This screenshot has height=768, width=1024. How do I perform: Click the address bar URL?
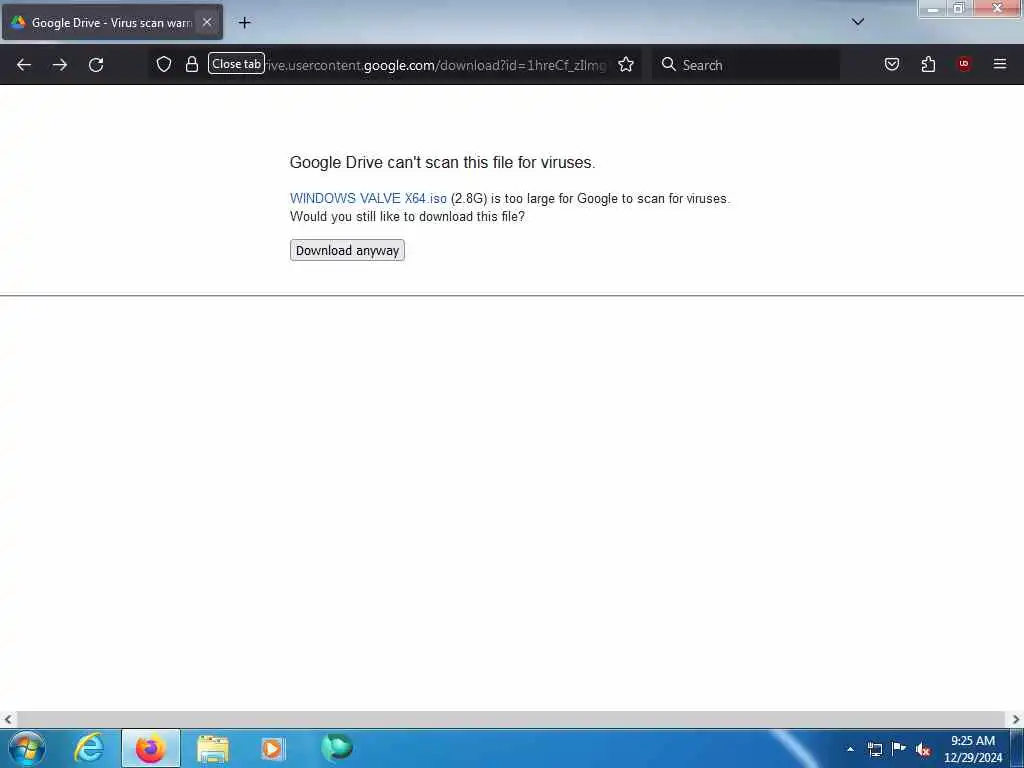[x=436, y=65]
